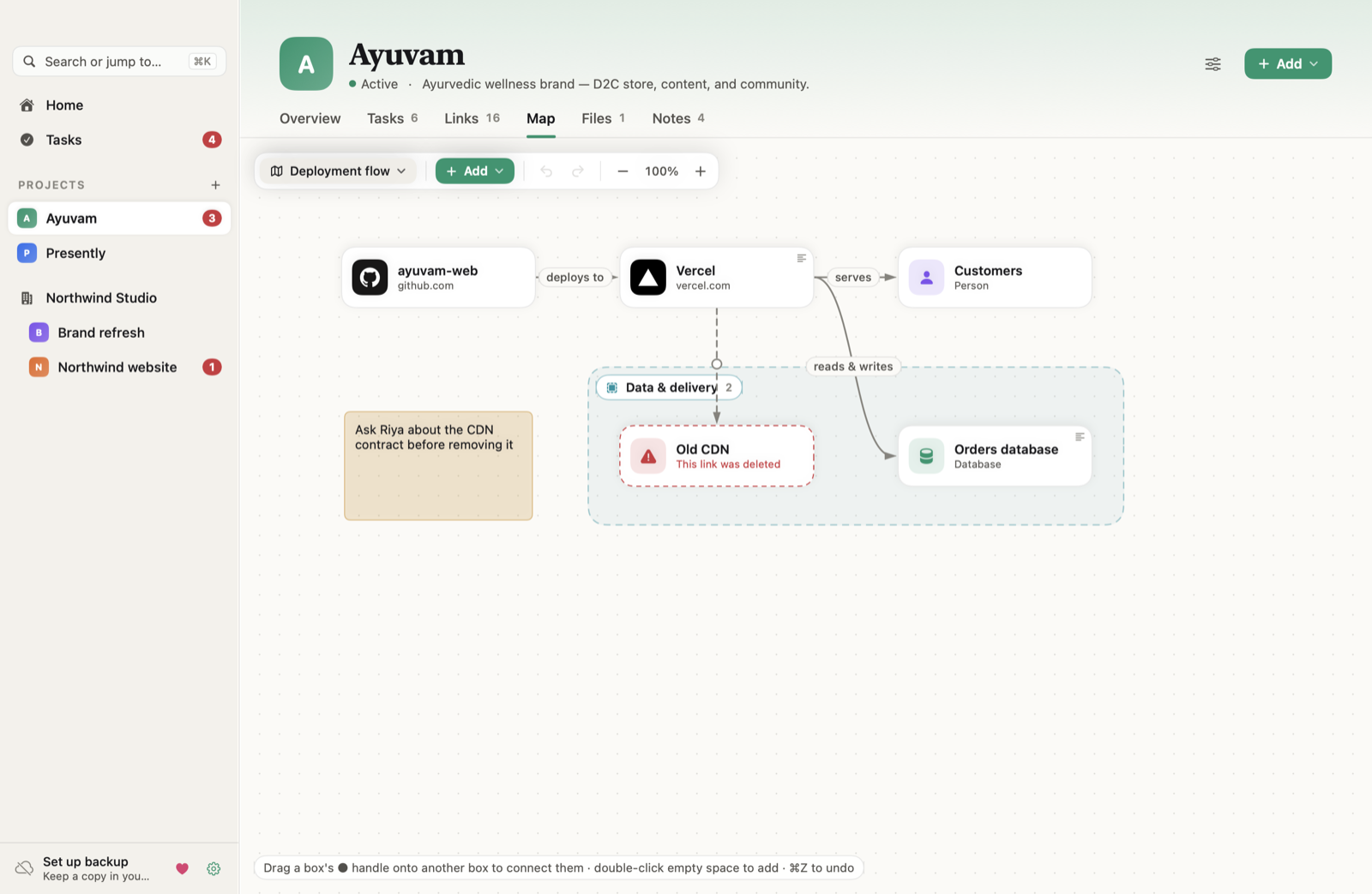This screenshot has height=894, width=1372.
Task: Click the red warning icon on Old CDN
Action: pos(647,456)
